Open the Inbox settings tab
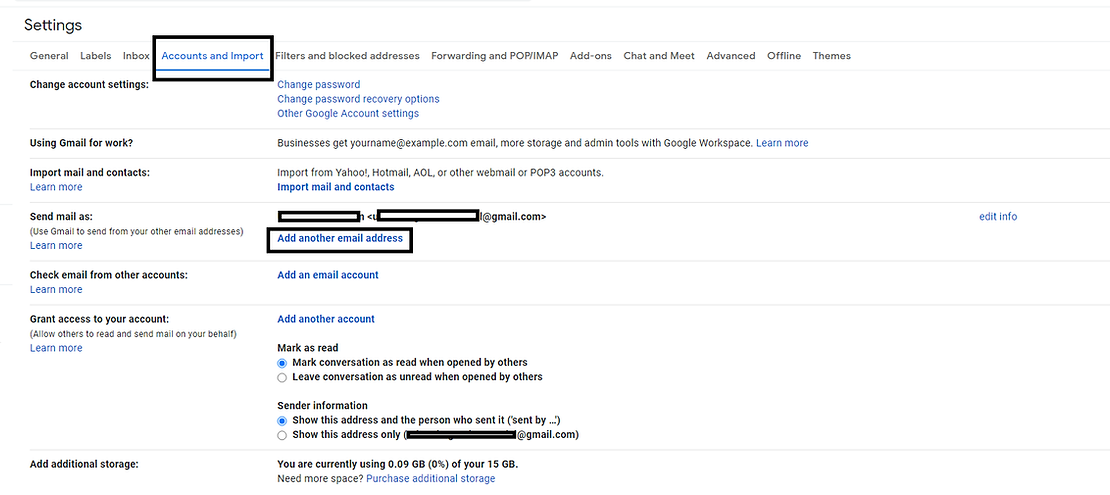Image resolution: width=1110 pixels, height=495 pixels. pyautogui.click(x=136, y=56)
